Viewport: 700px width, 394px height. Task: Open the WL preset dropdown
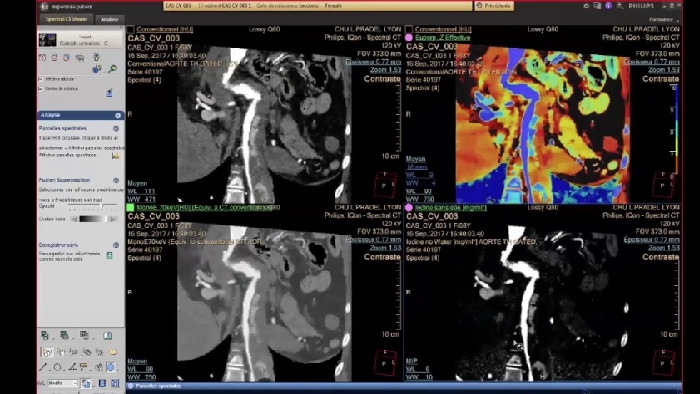pos(63,383)
